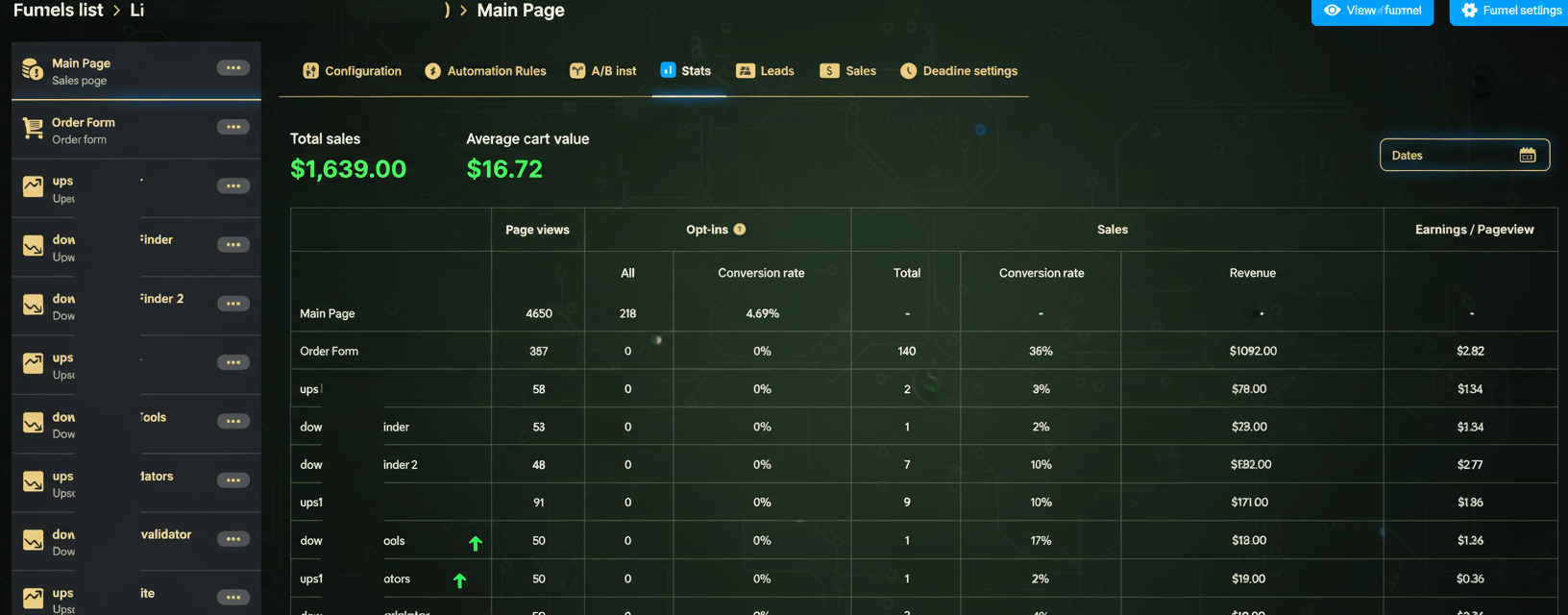Click the 4650 page views cell
1568x615 pixels.
tap(539, 314)
